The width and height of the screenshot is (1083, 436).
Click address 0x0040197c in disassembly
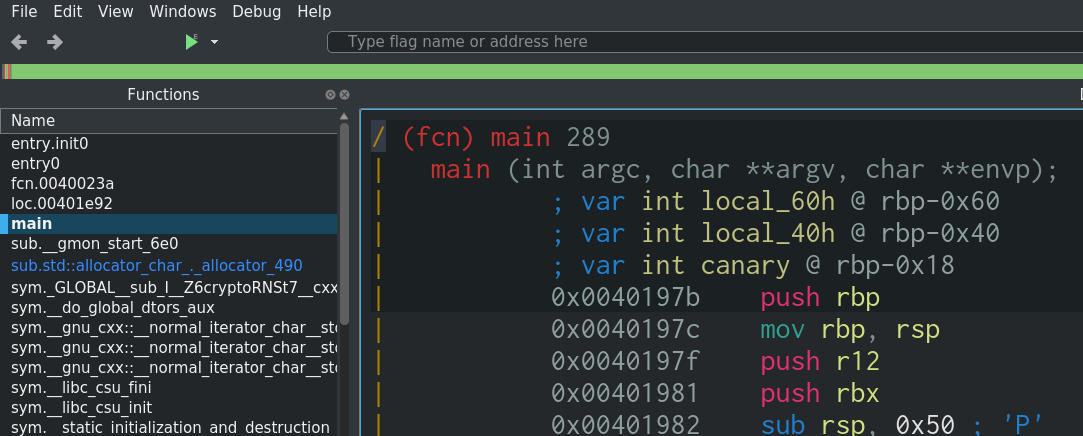(625, 330)
